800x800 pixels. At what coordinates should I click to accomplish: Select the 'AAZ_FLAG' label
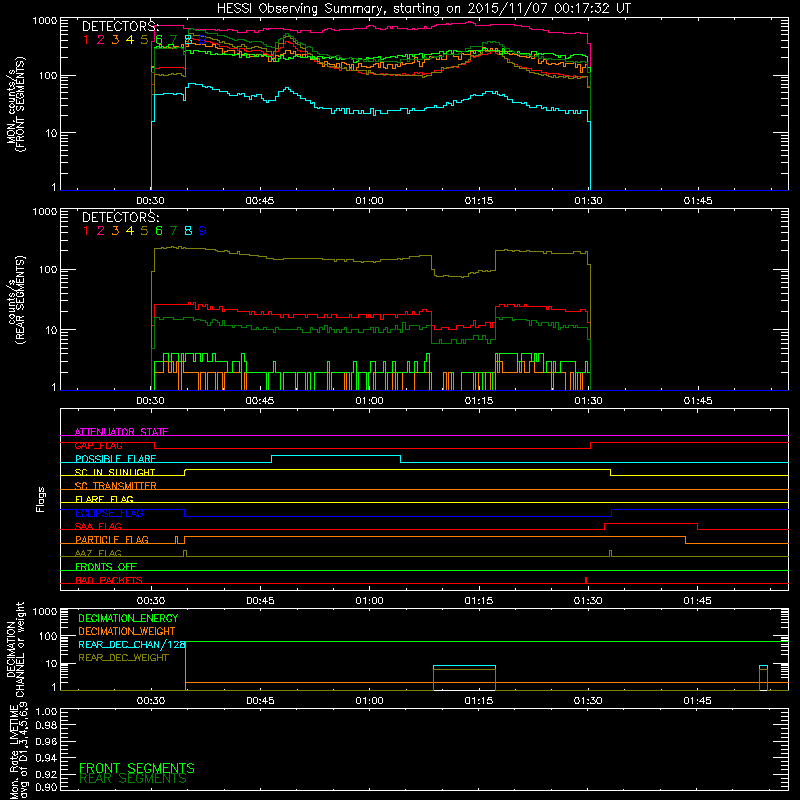(98, 553)
